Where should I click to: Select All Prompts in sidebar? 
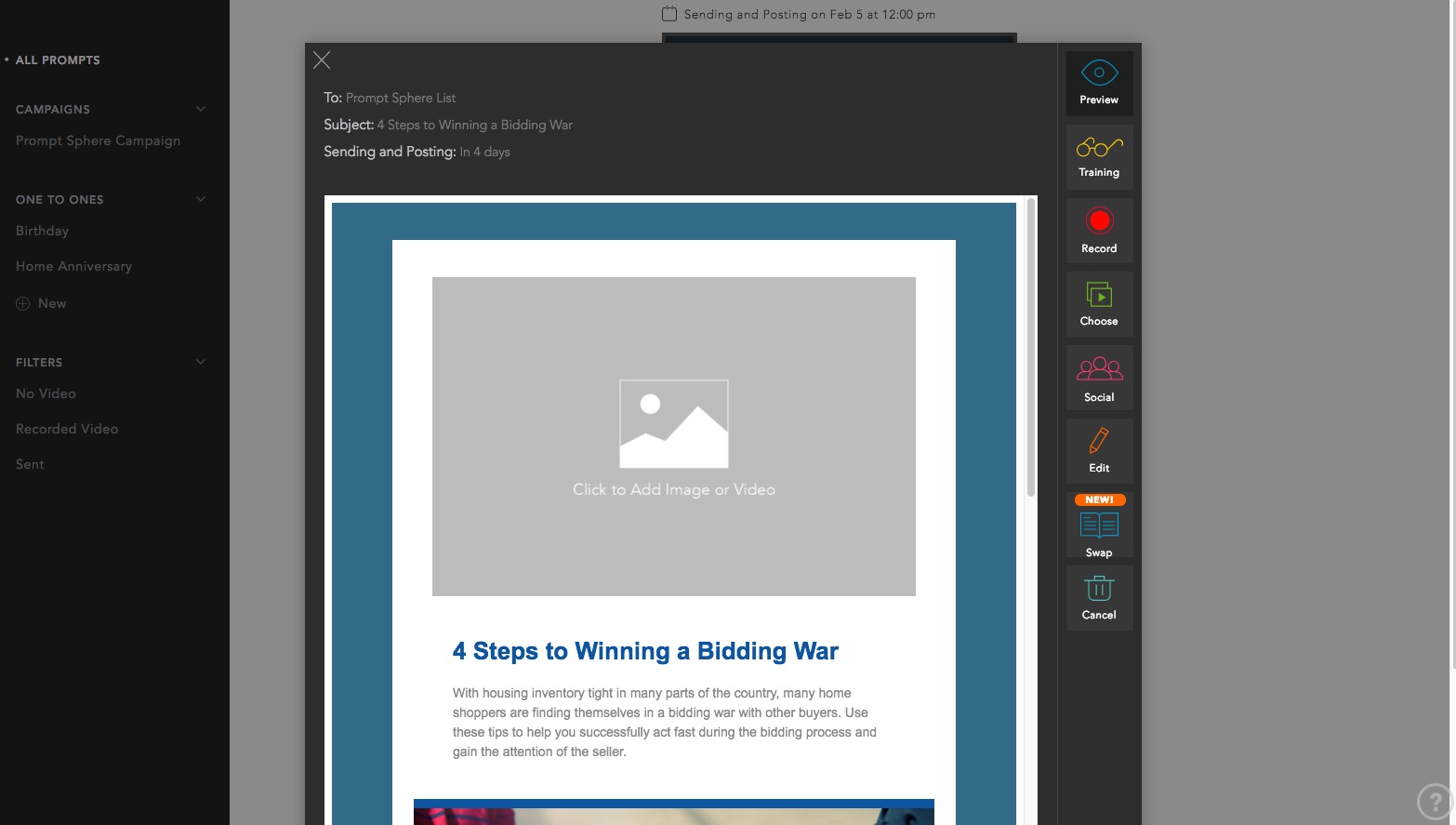[58, 60]
